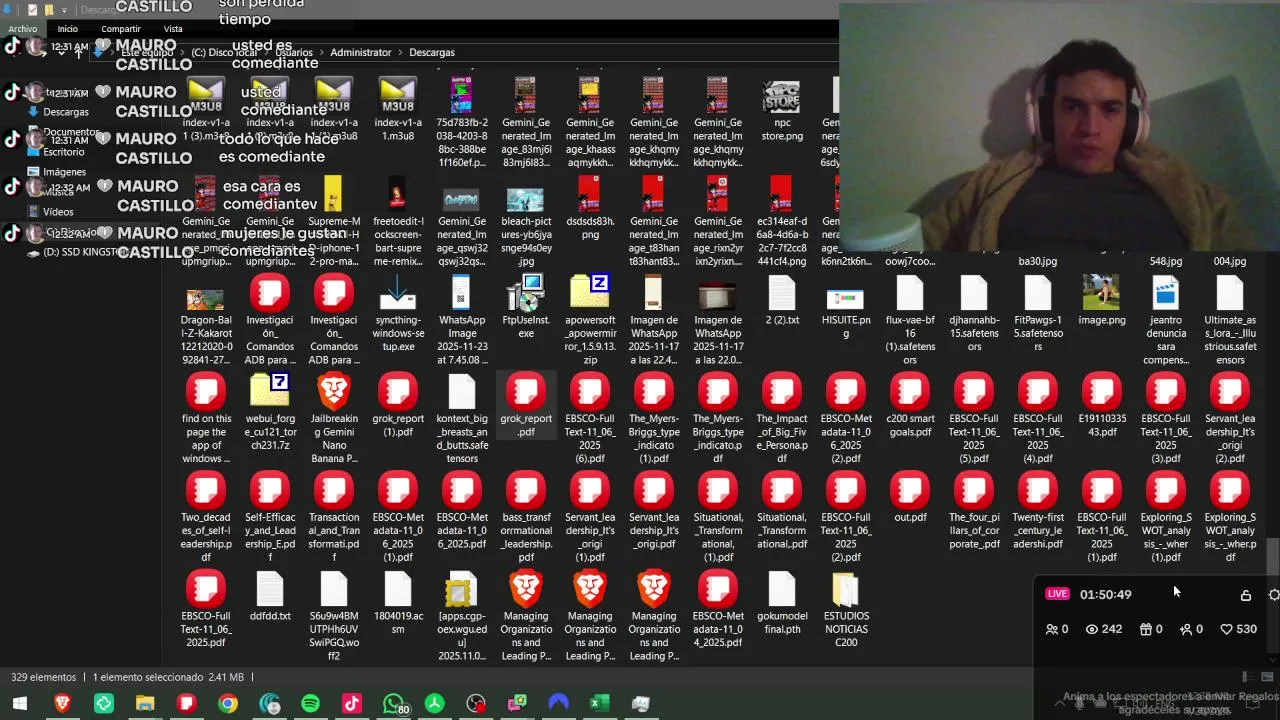Open Spotify from the taskbar

(310, 704)
